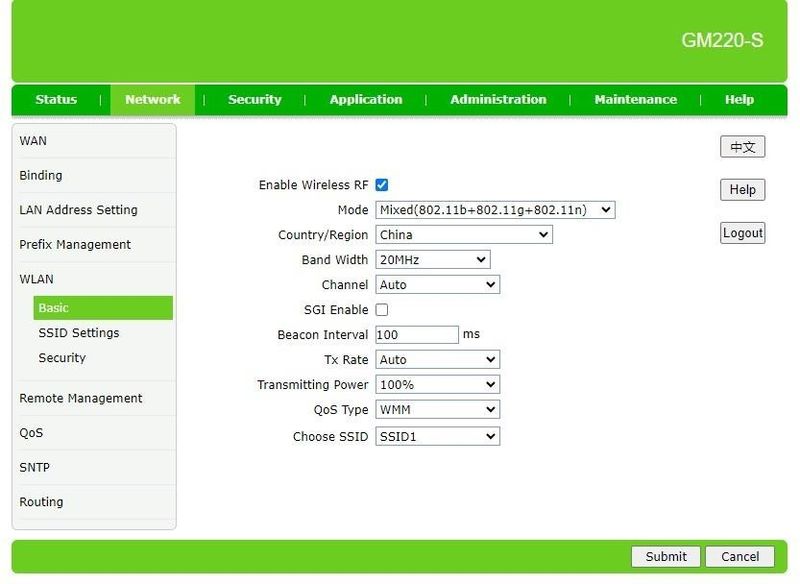Expand the Transmitting Power selector
Screen dimensions: 800x584
click(436, 384)
